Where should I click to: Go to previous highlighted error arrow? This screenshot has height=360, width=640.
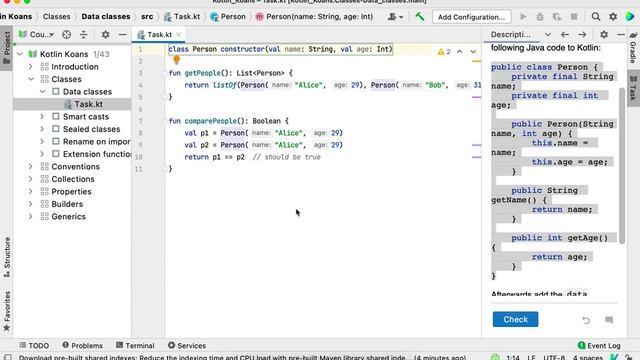460,52
